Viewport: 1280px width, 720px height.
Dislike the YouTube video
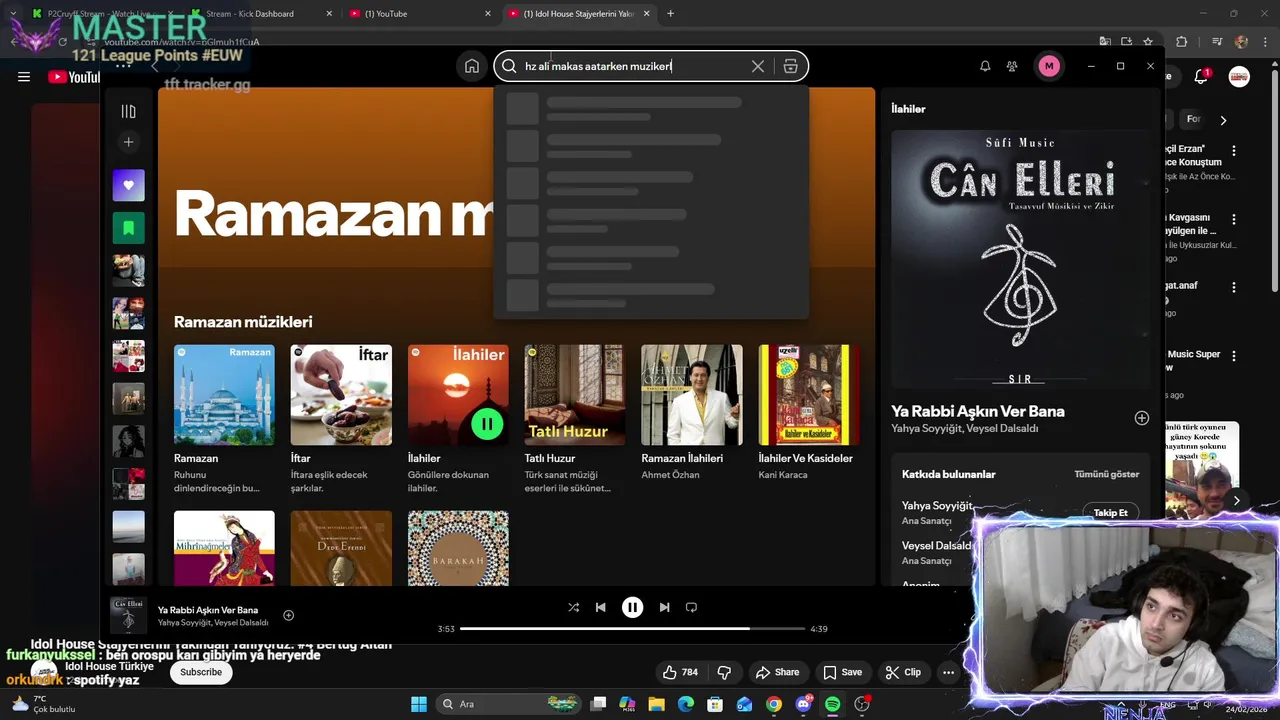point(724,672)
